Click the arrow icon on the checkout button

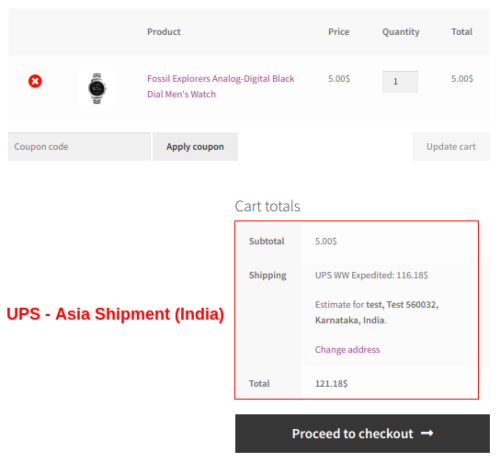coord(427,433)
